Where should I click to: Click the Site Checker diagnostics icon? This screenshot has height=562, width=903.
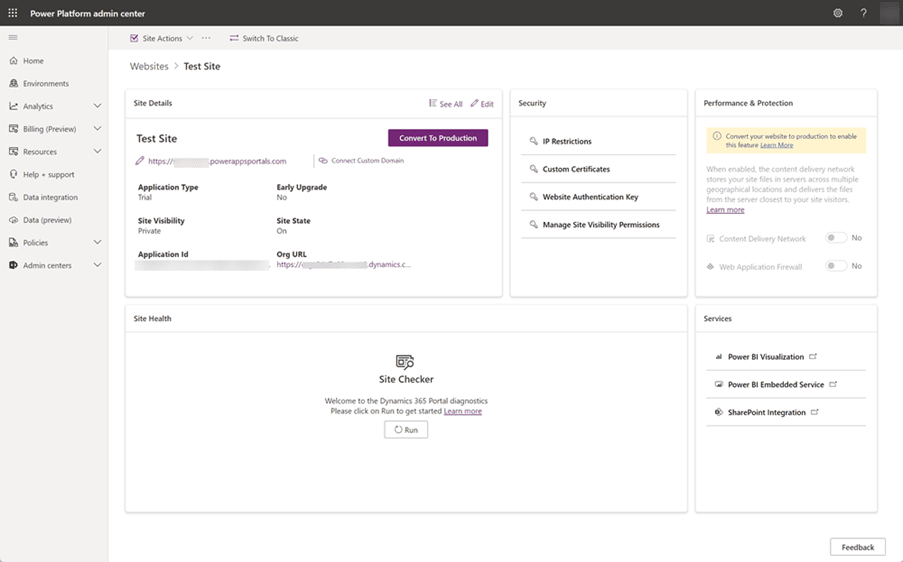point(405,362)
